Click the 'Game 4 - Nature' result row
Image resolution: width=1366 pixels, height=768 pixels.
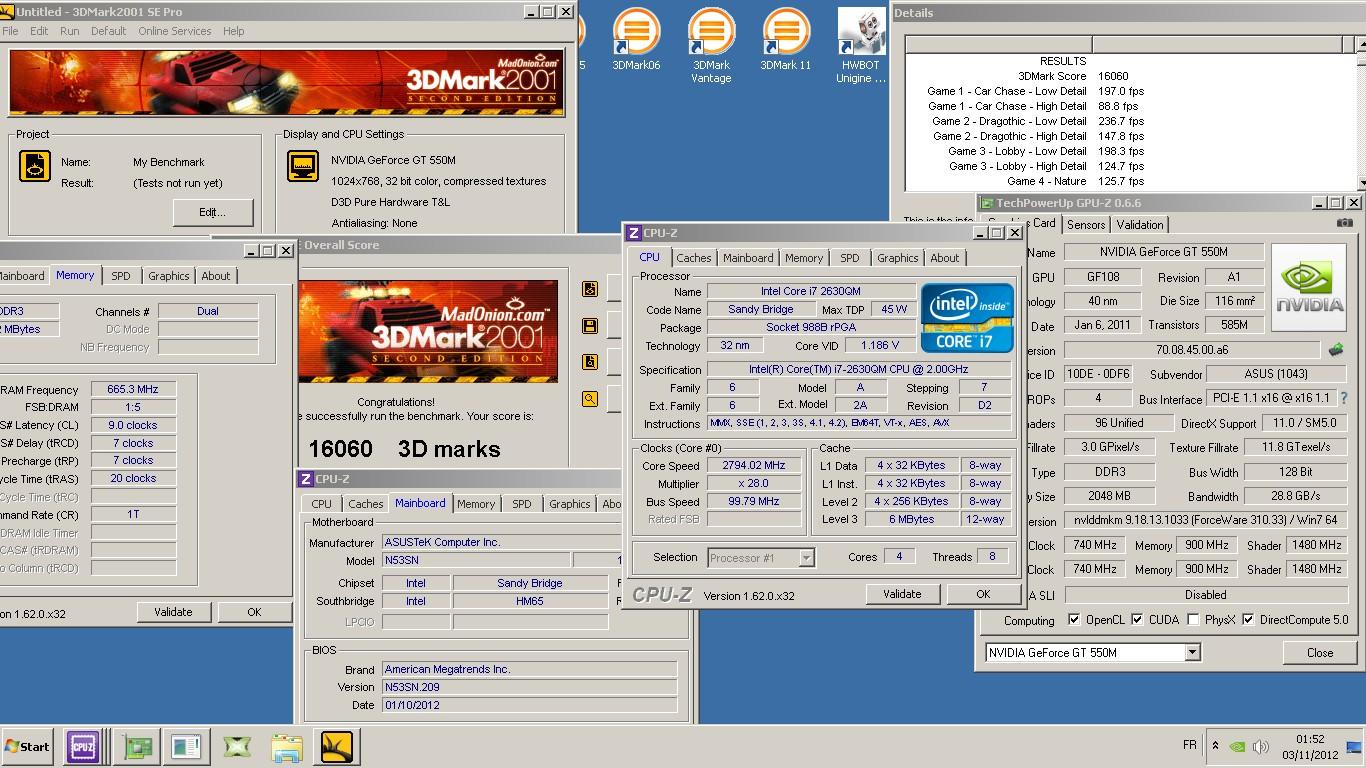click(x=1075, y=181)
